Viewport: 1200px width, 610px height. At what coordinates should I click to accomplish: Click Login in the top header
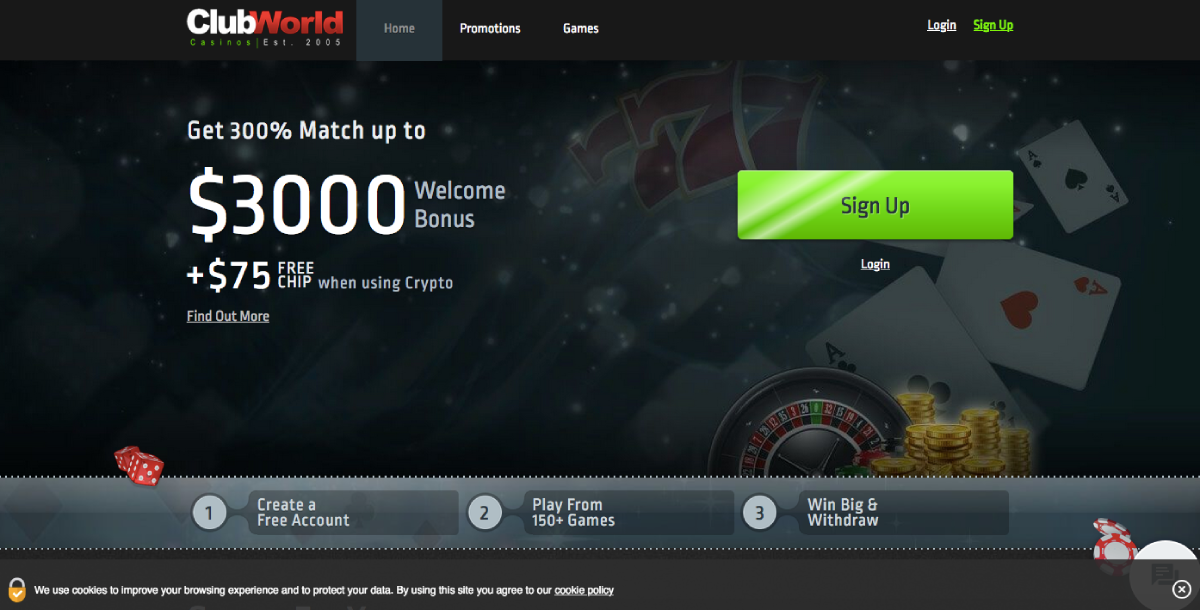click(x=942, y=25)
